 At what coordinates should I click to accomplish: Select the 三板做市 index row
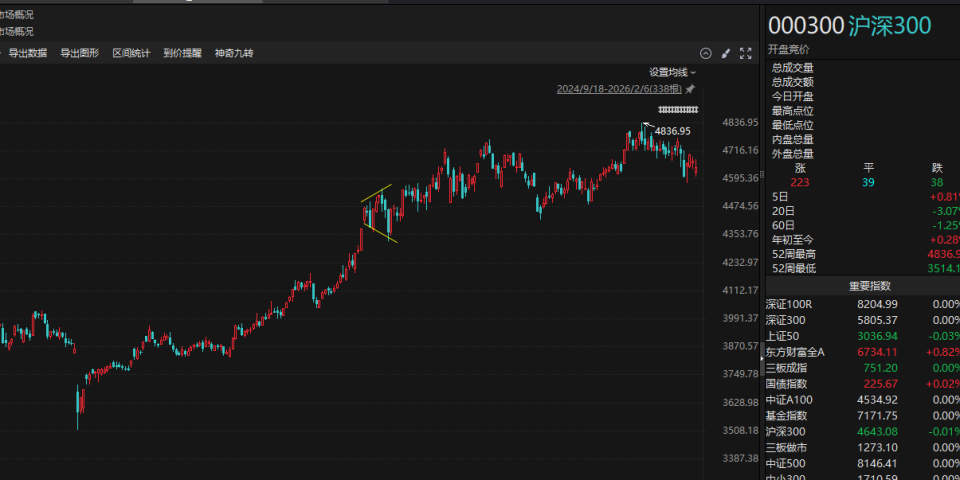pyautogui.click(x=863, y=448)
